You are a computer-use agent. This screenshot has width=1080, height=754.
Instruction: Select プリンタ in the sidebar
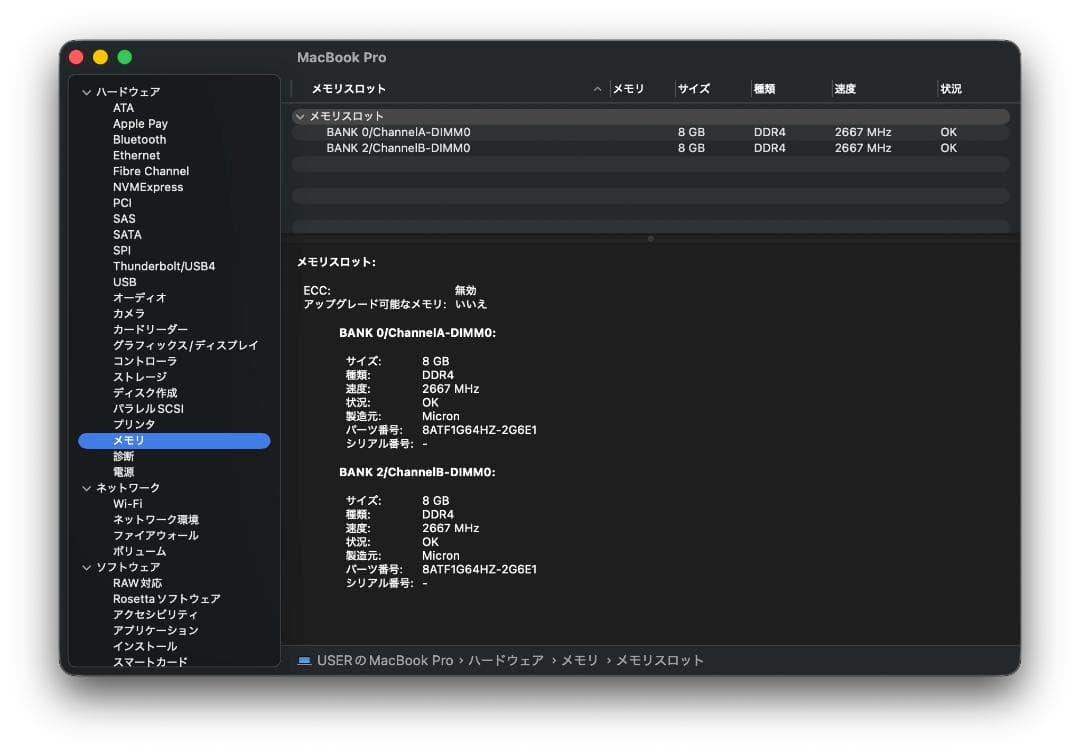coord(134,425)
